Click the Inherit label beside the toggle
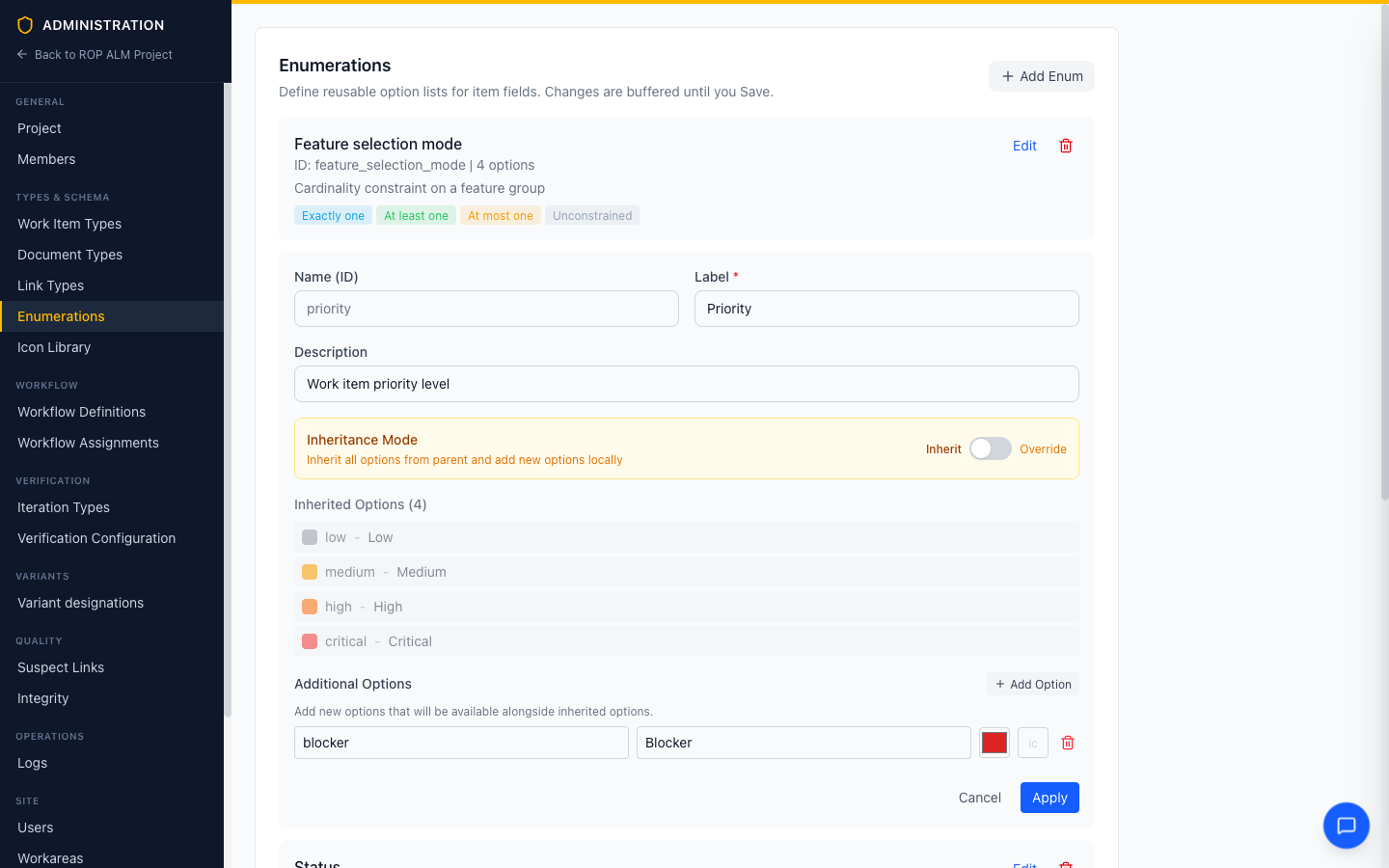1389x868 pixels. pyautogui.click(x=943, y=449)
